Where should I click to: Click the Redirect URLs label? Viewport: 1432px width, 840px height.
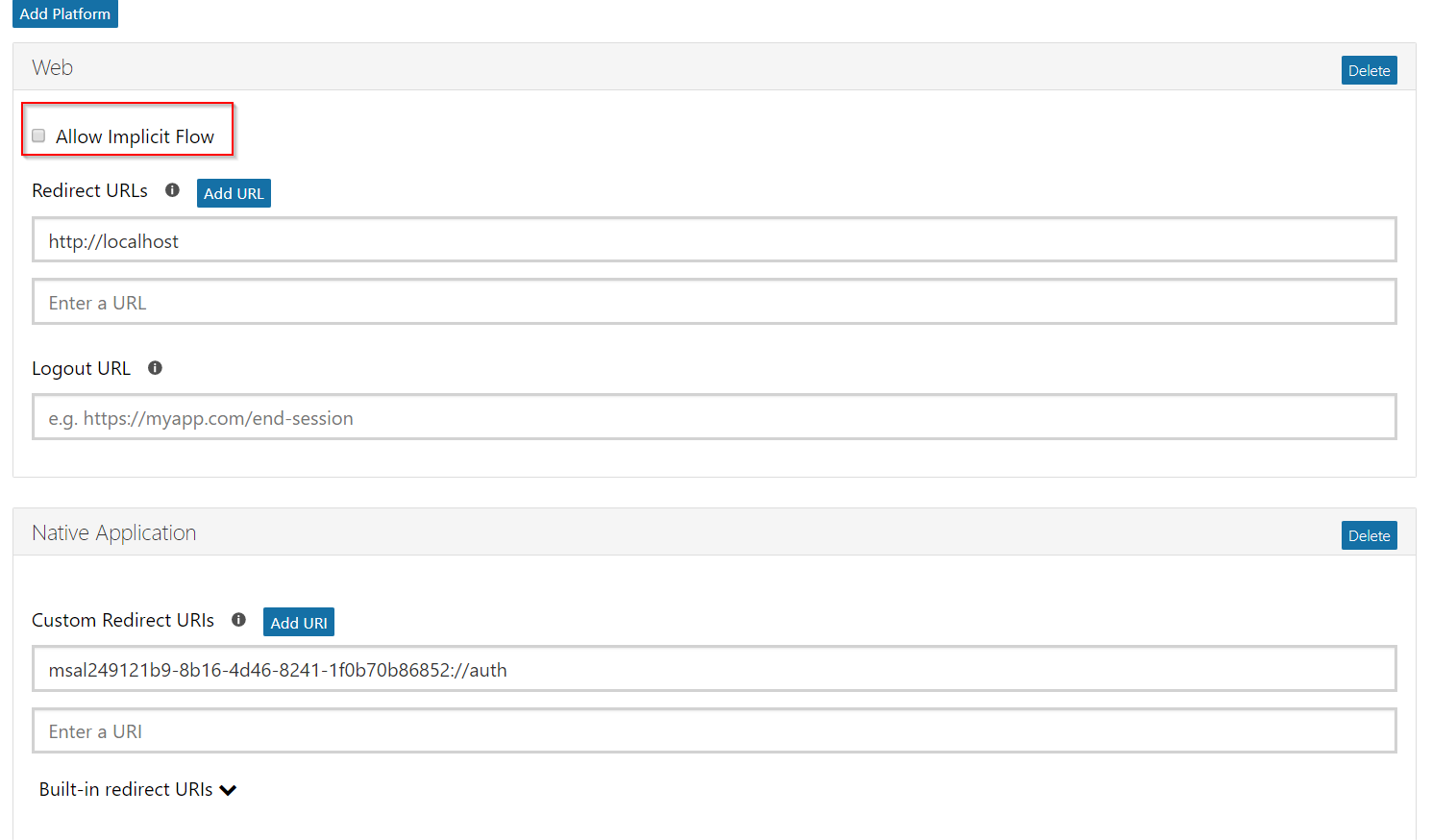(x=89, y=190)
